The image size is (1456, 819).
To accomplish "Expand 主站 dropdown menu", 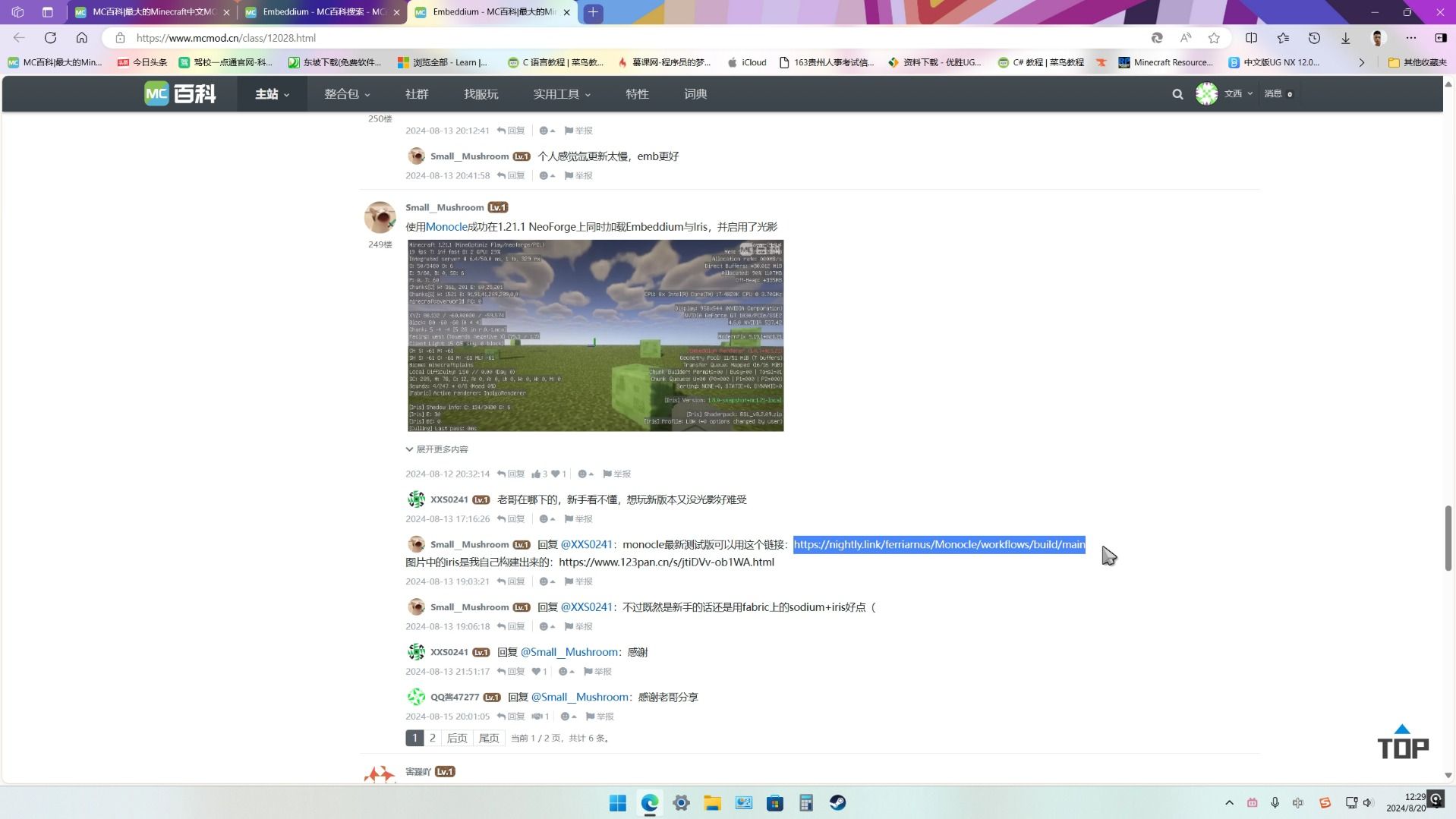I will (x=272, y=94).
